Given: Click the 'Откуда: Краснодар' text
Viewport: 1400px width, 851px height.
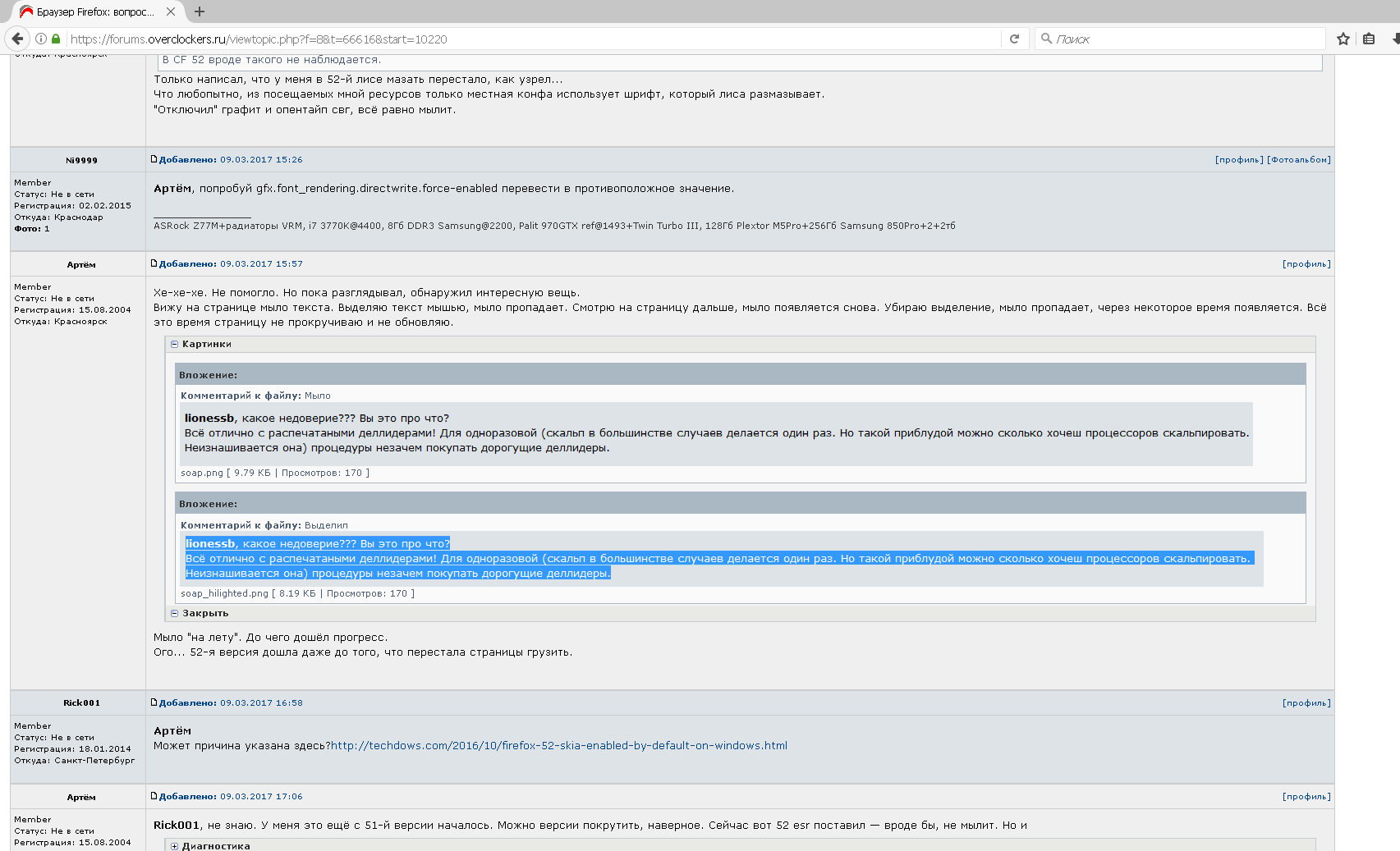Looking at the screenshot, I should coord(58,217).
